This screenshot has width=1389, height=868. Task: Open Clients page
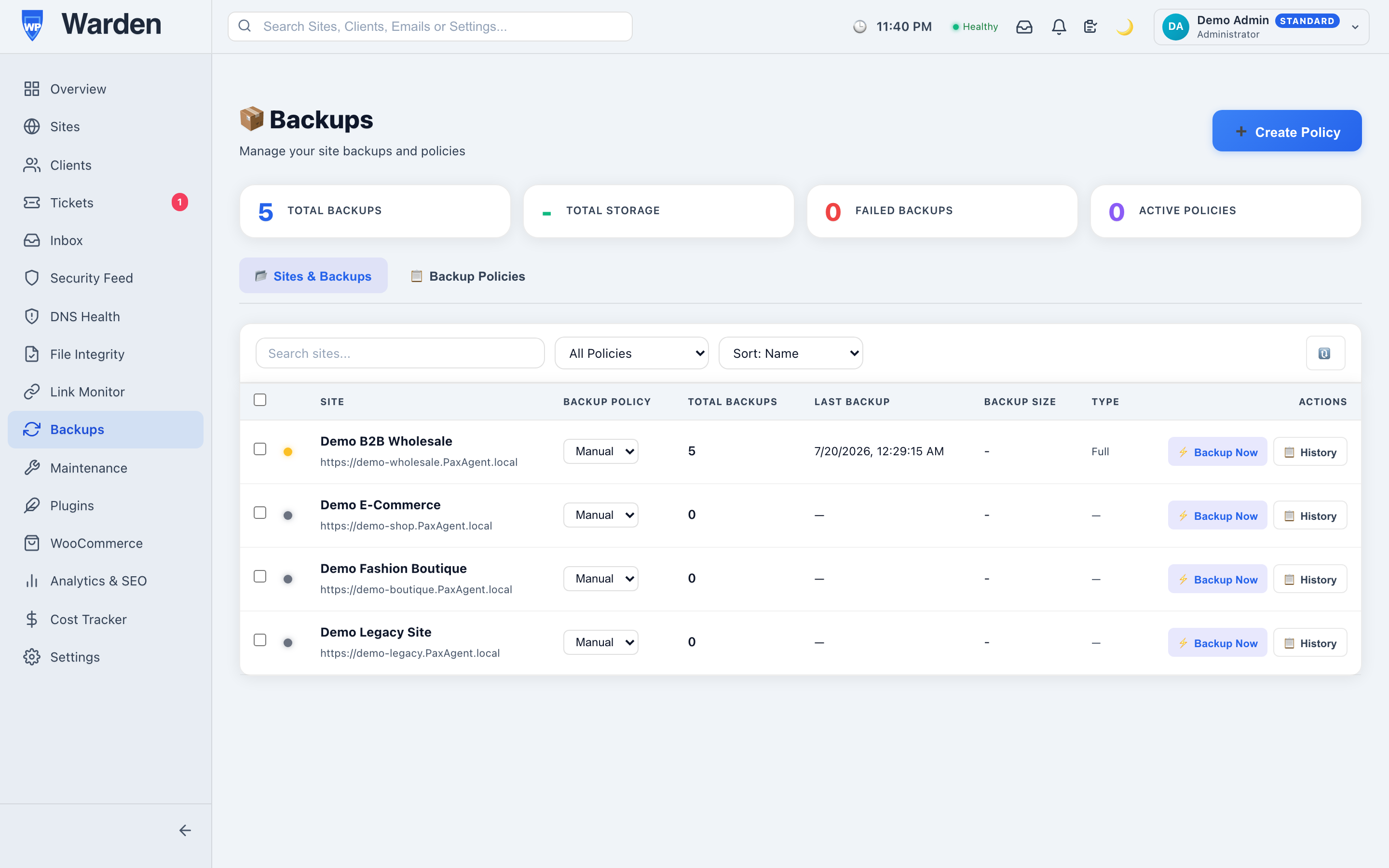coord(106,165)
